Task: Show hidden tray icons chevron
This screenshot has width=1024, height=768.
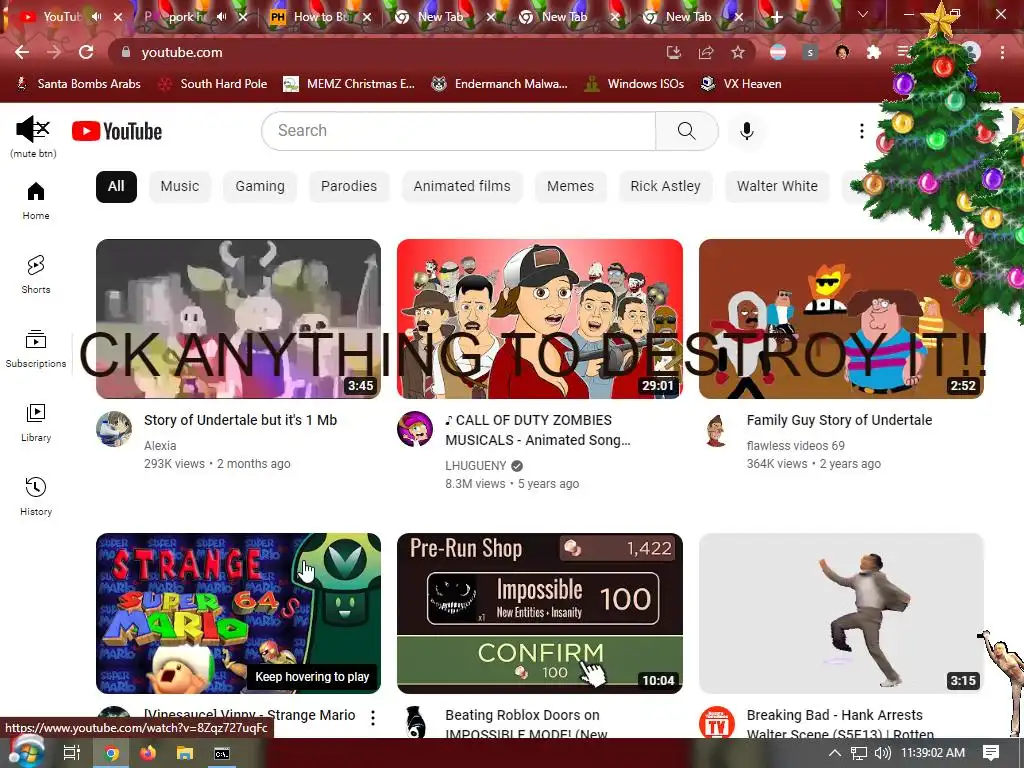Action: click(x=834, y=753)
